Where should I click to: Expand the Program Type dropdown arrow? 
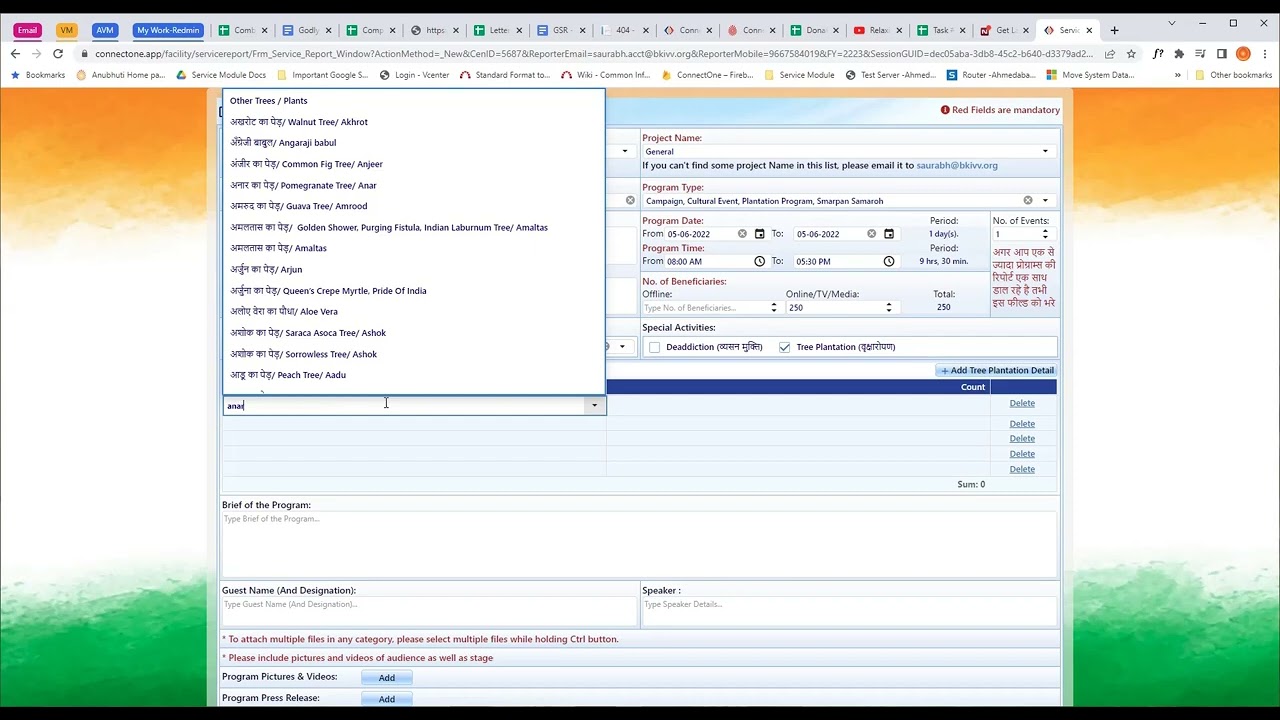(x=1045, y=201)
